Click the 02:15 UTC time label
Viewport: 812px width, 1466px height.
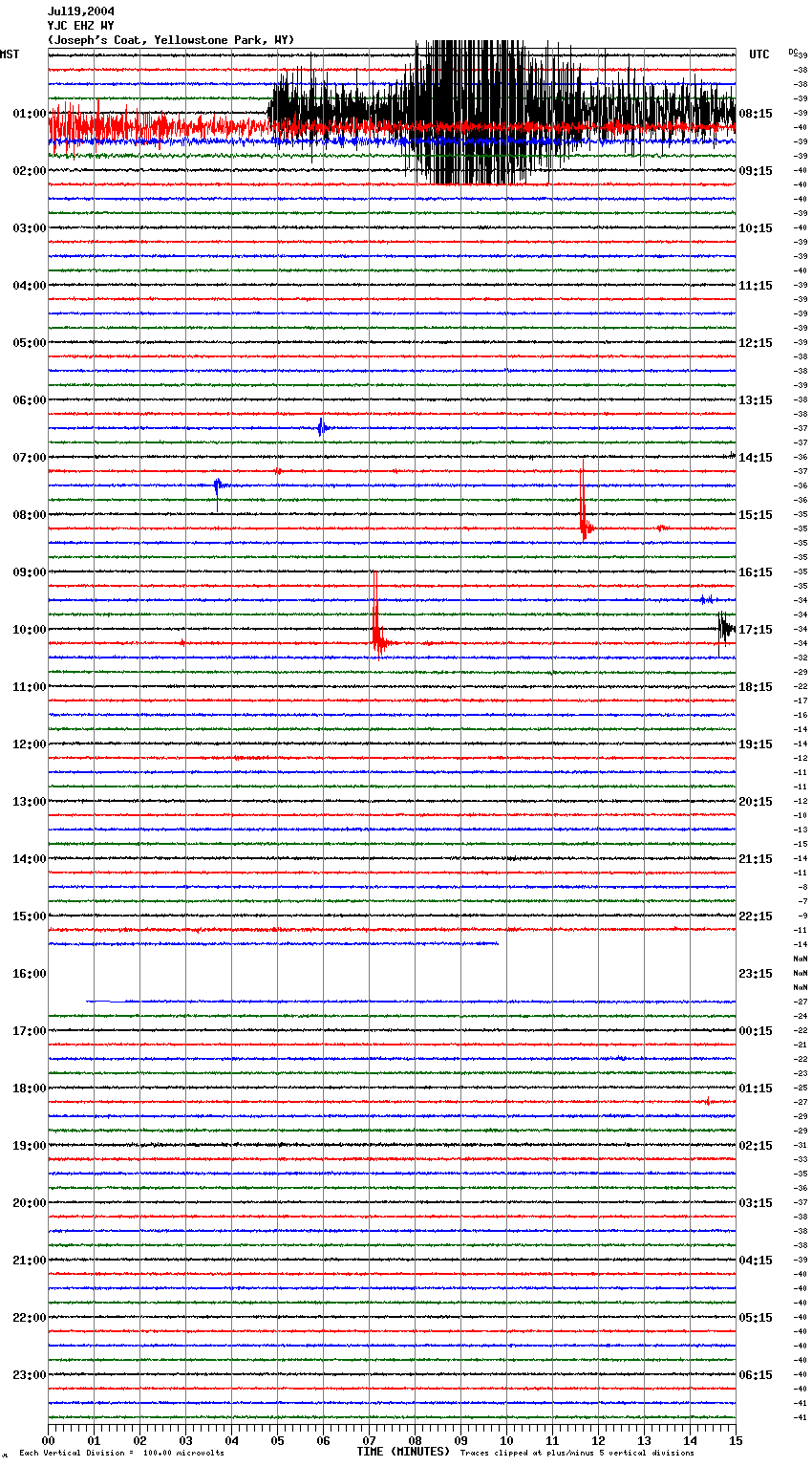coord(756,1146)
